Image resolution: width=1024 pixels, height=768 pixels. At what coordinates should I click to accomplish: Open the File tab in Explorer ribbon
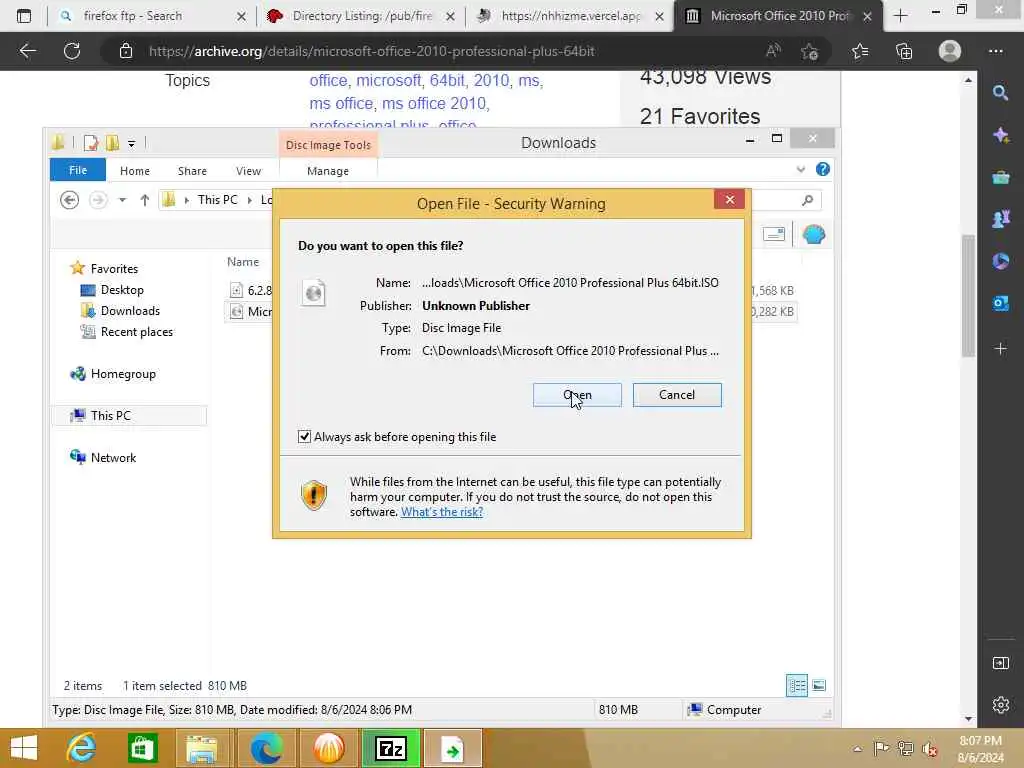[x=78, y=170]
